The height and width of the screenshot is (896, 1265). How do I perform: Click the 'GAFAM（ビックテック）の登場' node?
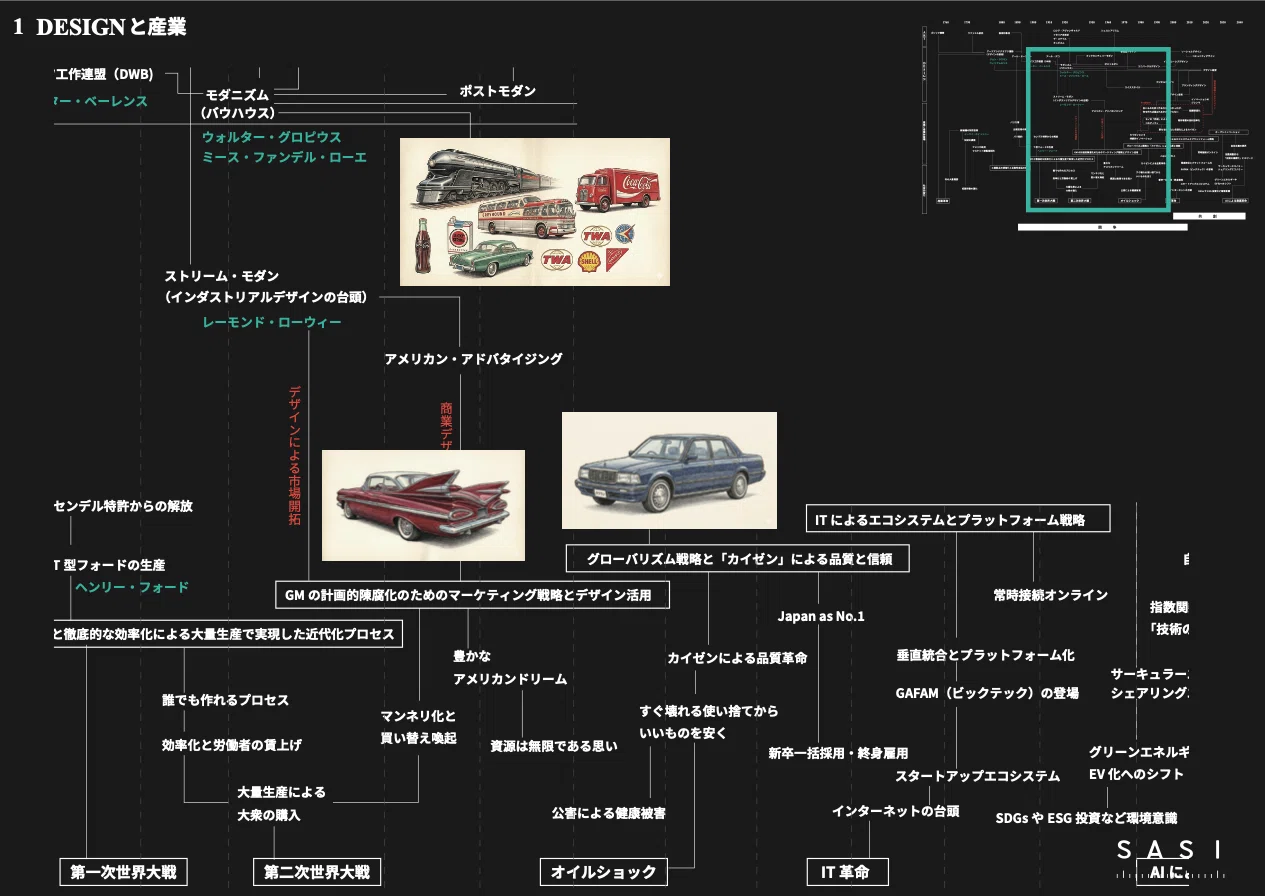pos(987,693)
